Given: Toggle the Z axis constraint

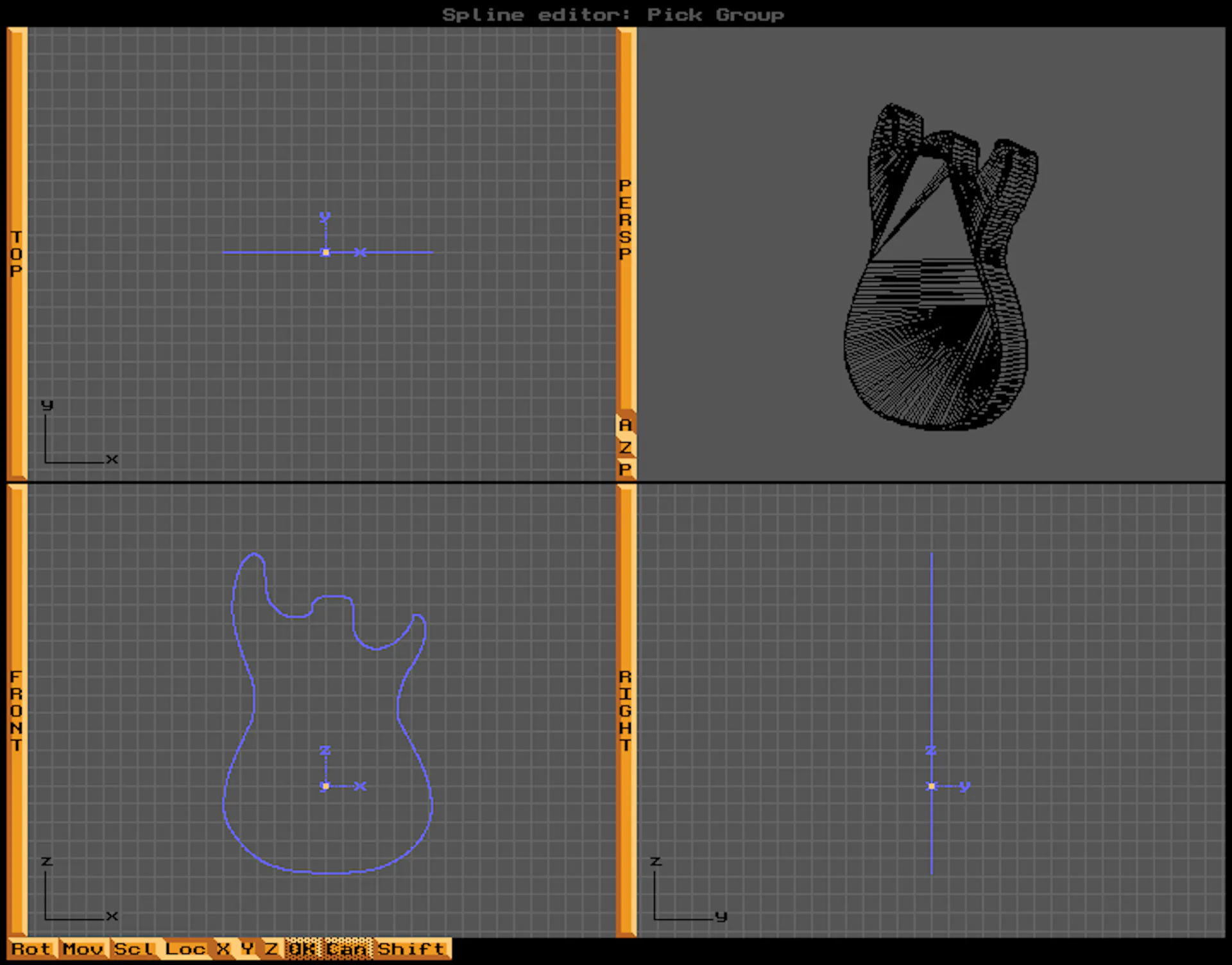Looking at the screenshot, I should tap(273, 949).
